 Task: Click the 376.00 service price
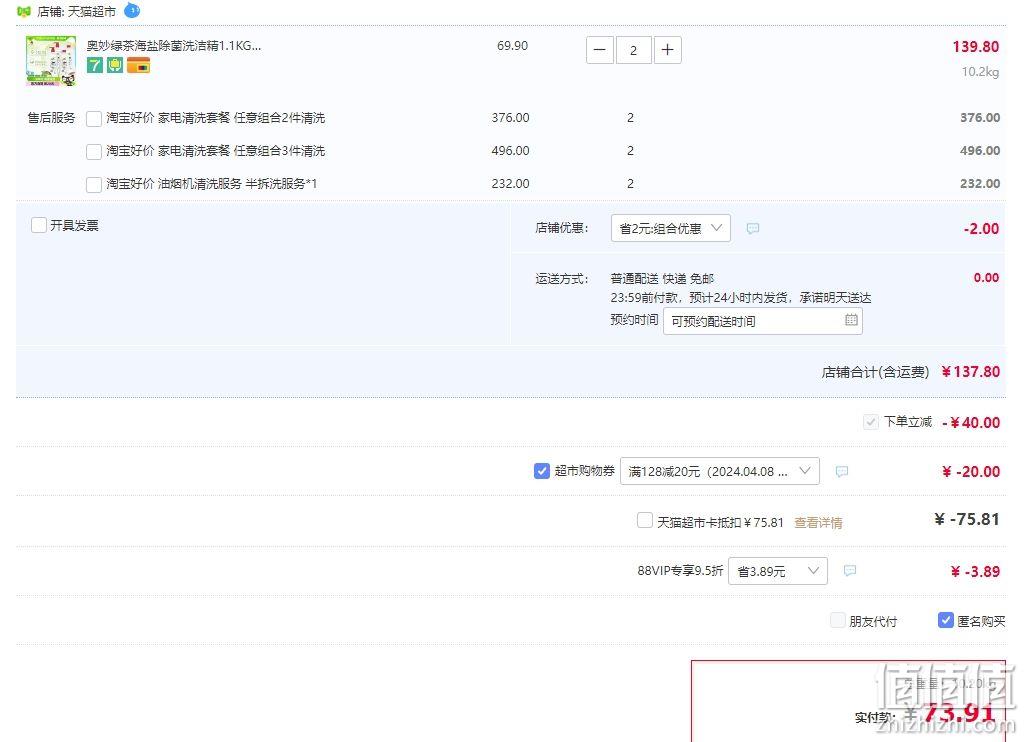511,118
